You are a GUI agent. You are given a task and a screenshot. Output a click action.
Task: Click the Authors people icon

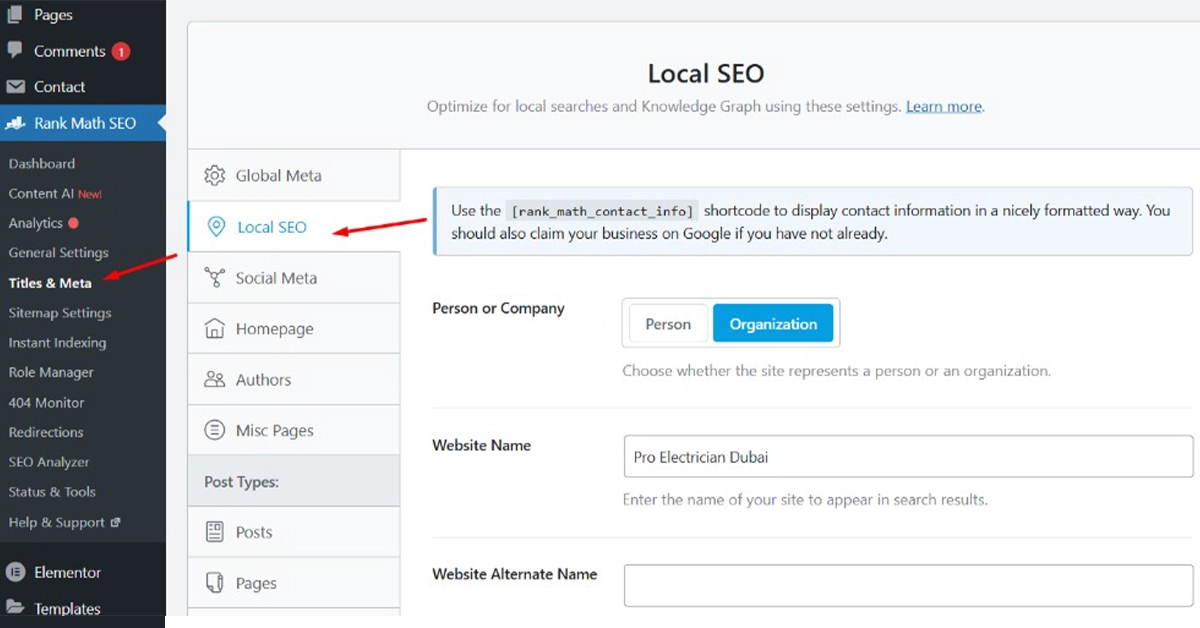tap(214, 380)
